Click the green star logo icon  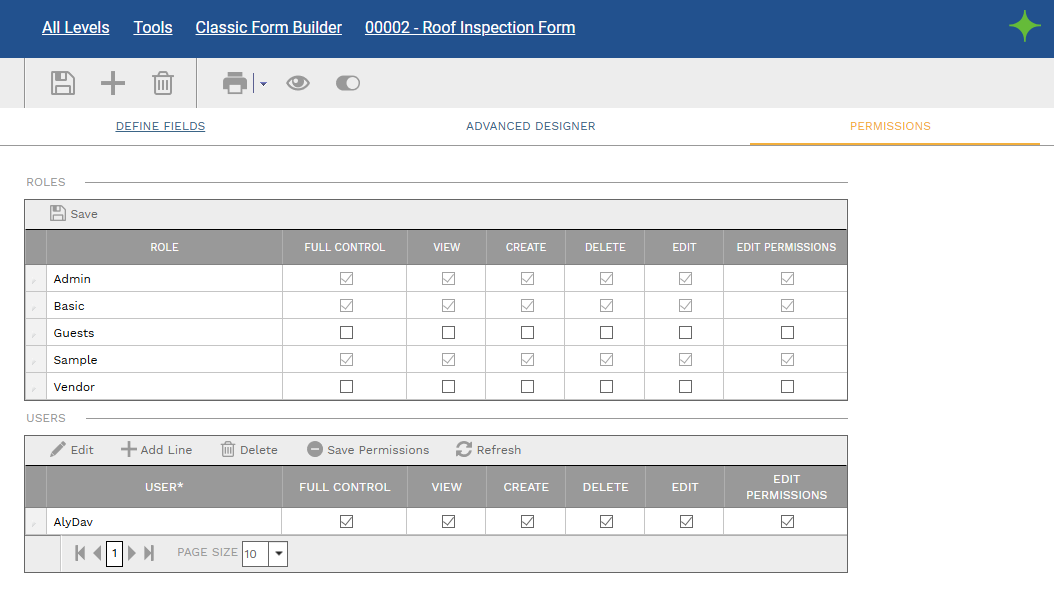click(x=1025, y=26)
